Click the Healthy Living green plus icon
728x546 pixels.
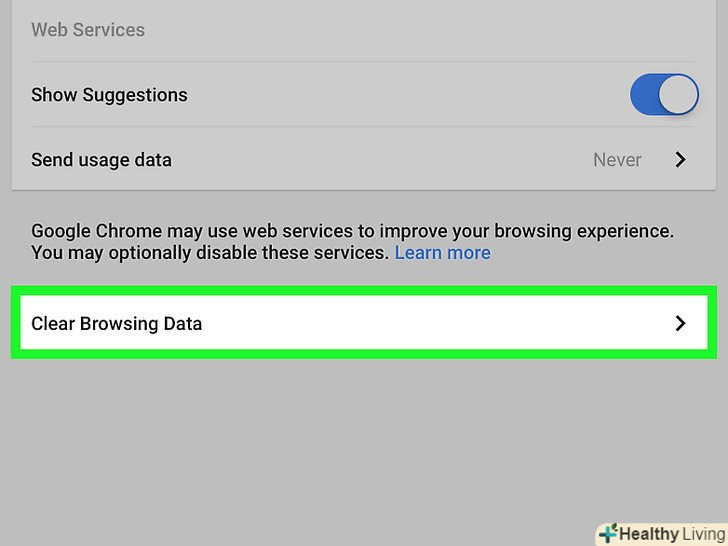point(608,533)
